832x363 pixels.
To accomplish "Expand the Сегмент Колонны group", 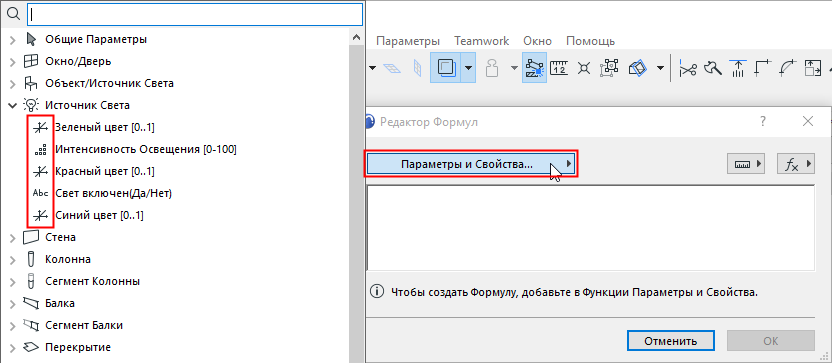I will pyautogui.click(x=13, y=282).
